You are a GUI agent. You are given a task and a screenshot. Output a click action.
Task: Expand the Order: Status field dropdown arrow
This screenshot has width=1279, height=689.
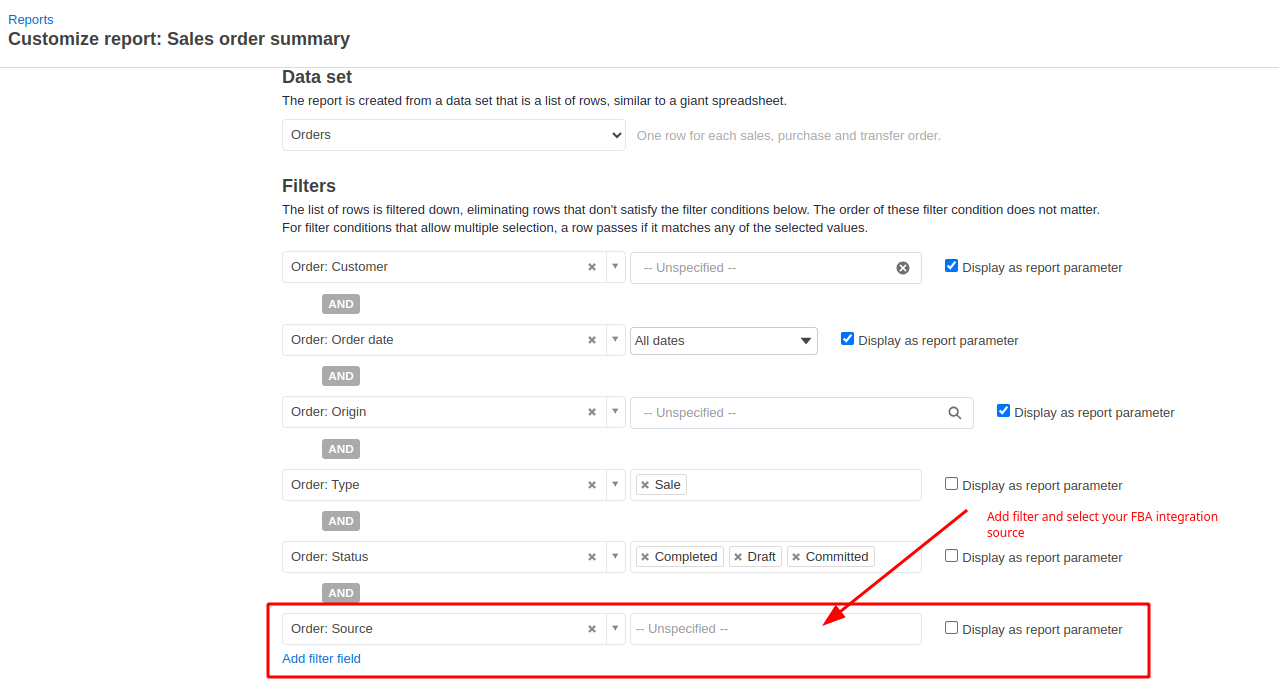point(616,557)
